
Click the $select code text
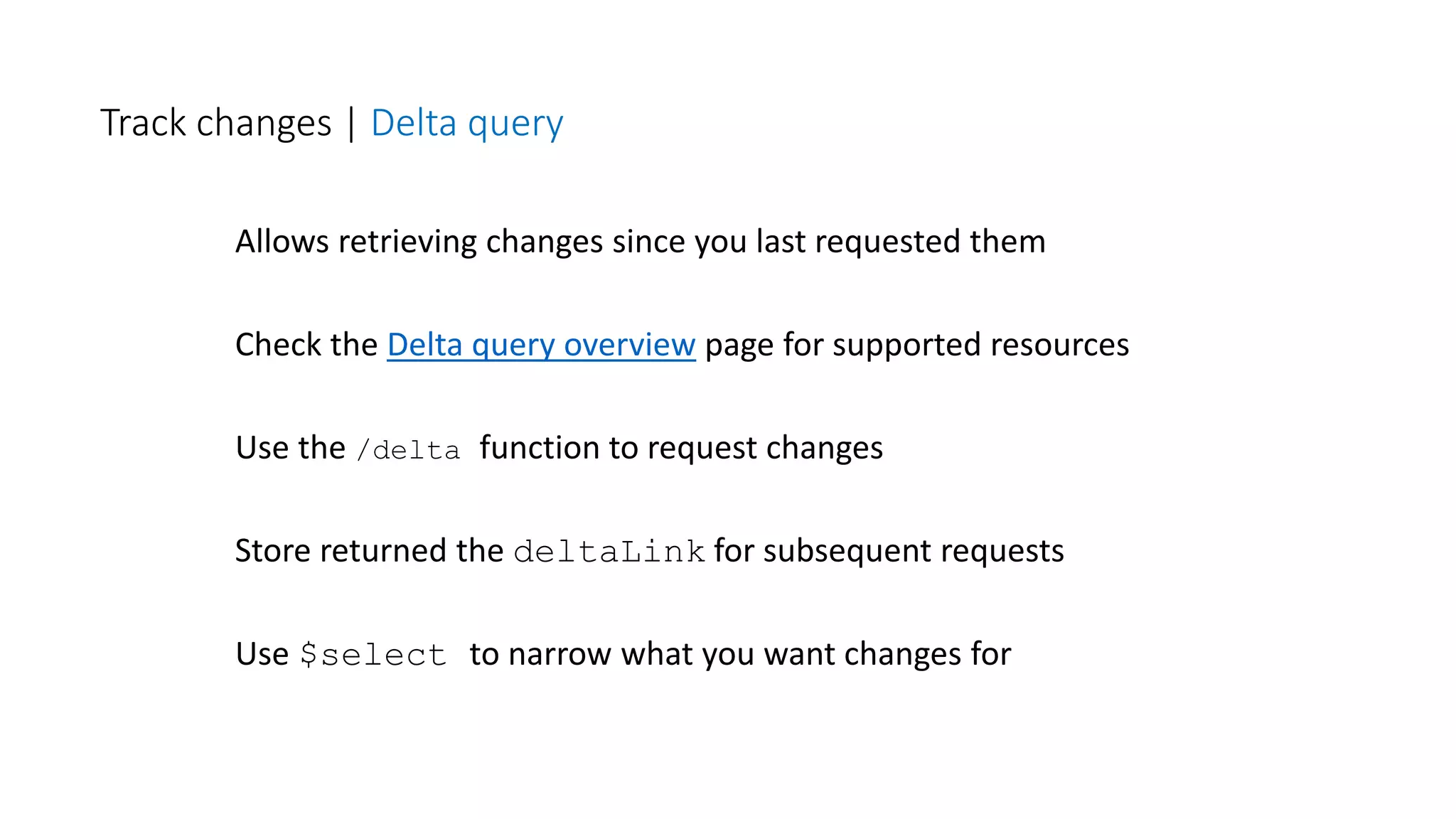point(373,655)
